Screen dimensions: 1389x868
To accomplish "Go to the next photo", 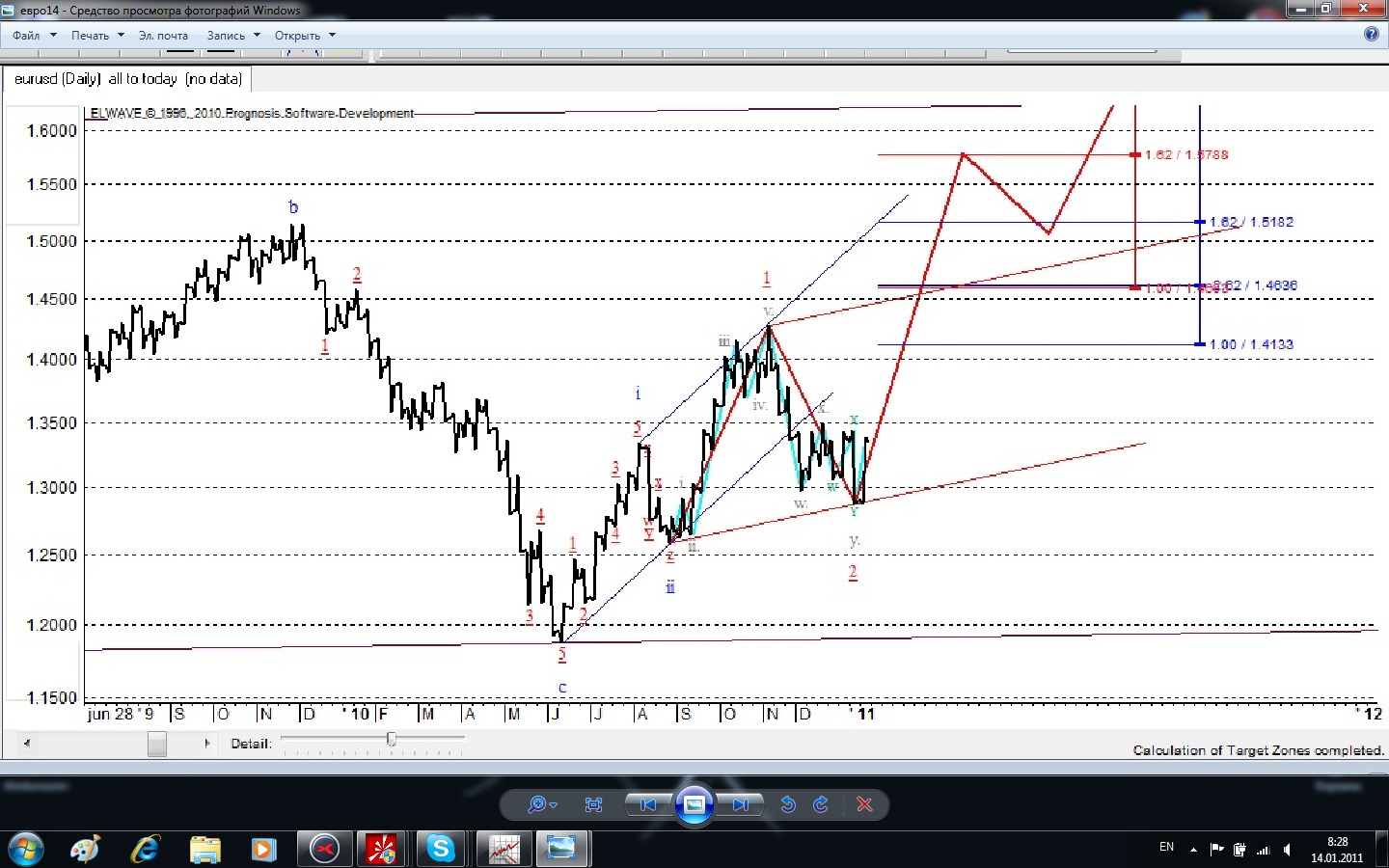I will (x=740, y=804).
